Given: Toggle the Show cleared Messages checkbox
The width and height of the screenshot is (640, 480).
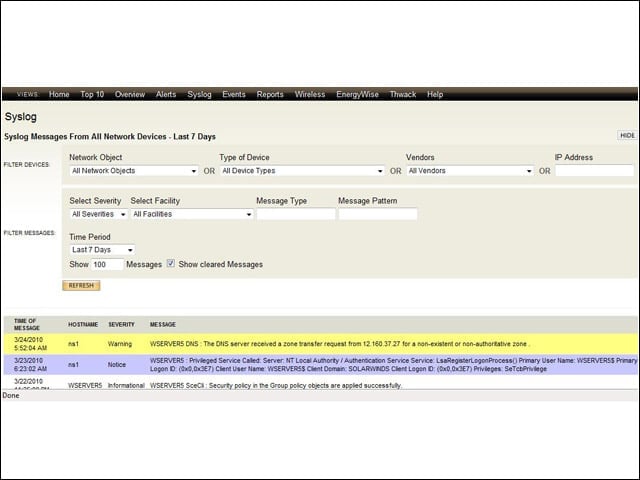Looking at the screenshot, I should click(x=171, y=264).
